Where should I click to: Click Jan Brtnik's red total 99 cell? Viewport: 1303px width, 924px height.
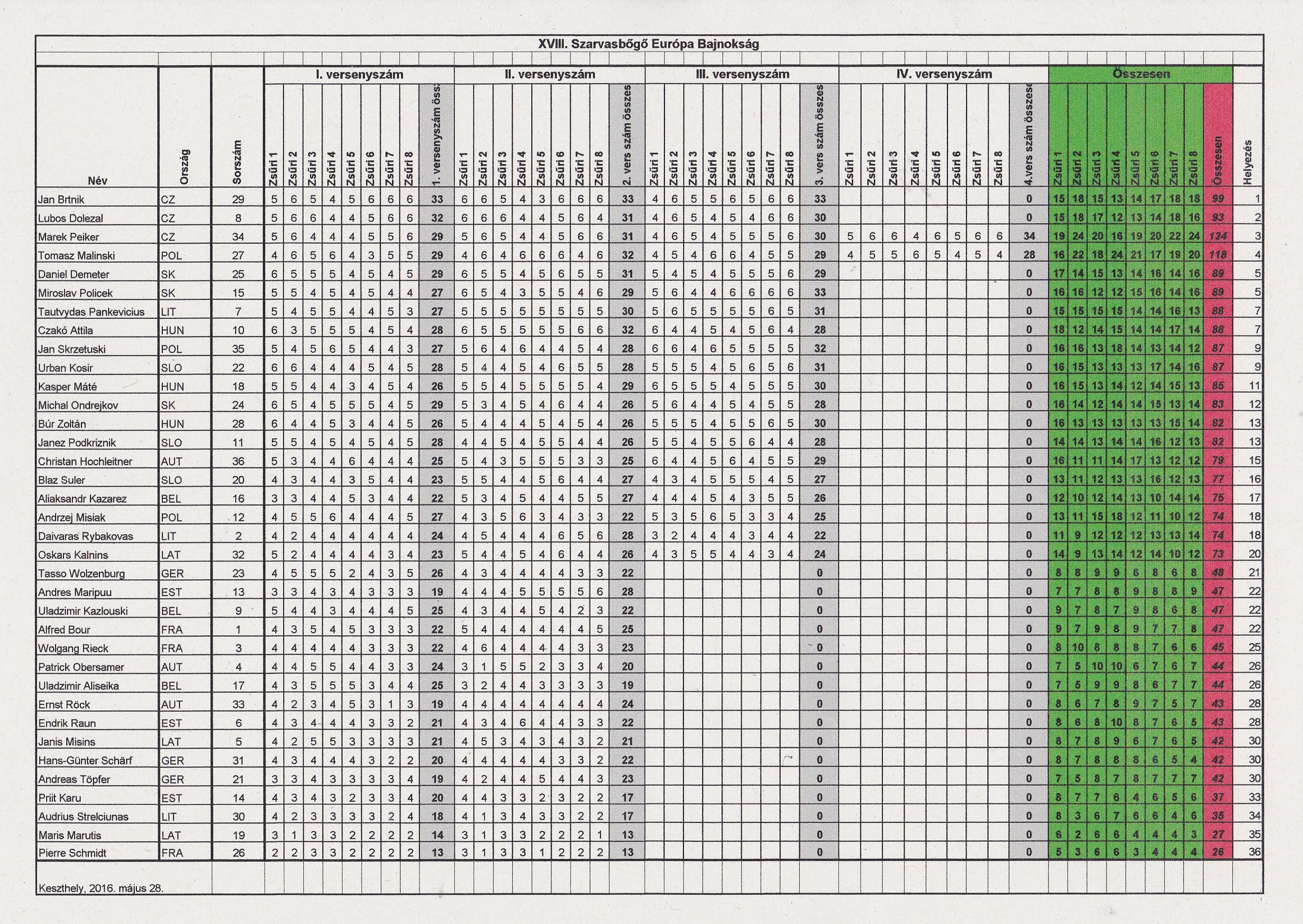[1218, 199]
